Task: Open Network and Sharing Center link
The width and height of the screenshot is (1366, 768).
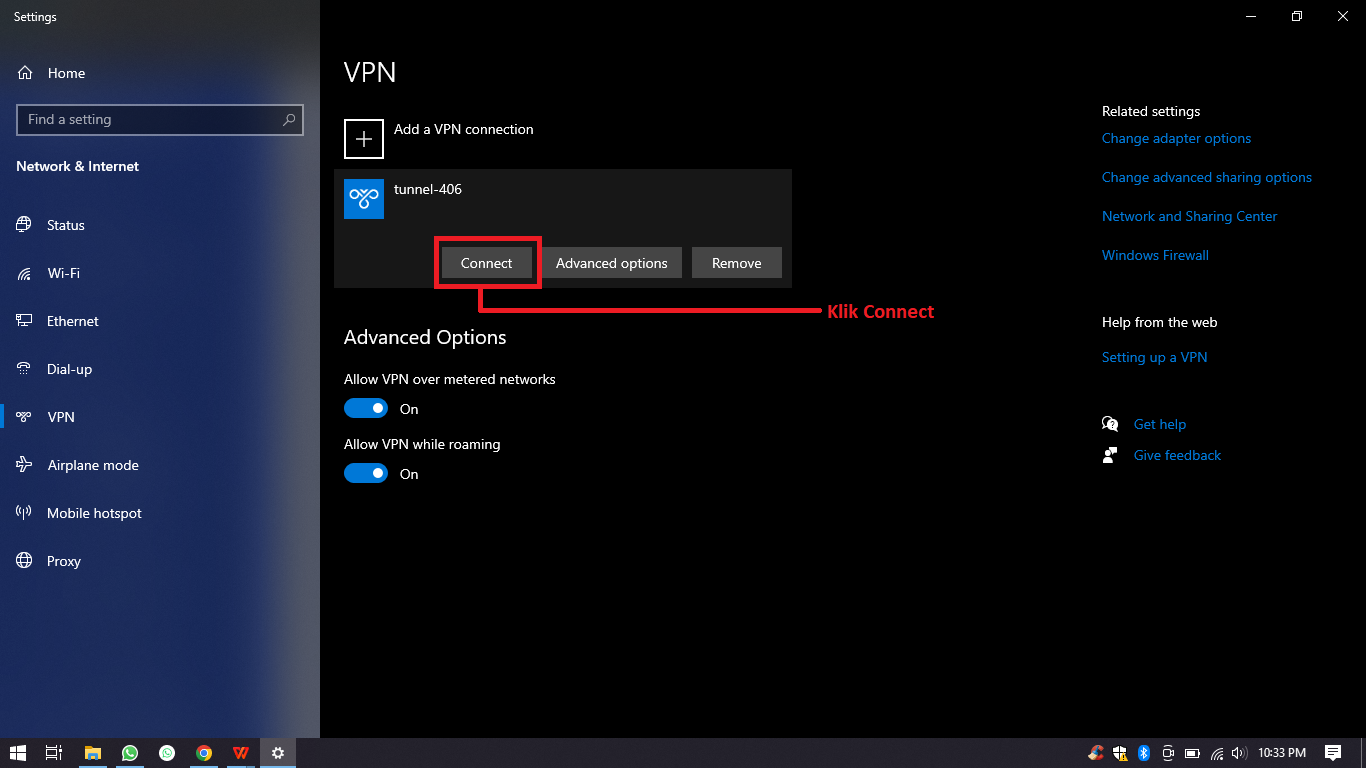Action: coord(1190,216)
